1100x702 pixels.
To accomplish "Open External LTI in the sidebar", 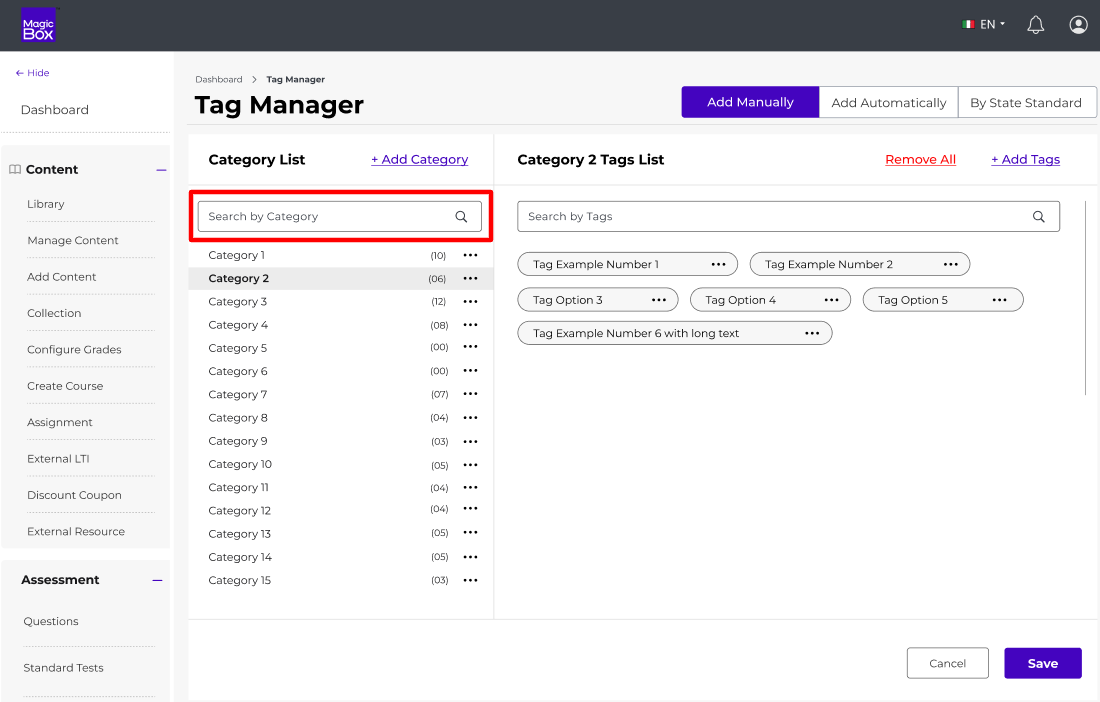I will pos(58,459).
